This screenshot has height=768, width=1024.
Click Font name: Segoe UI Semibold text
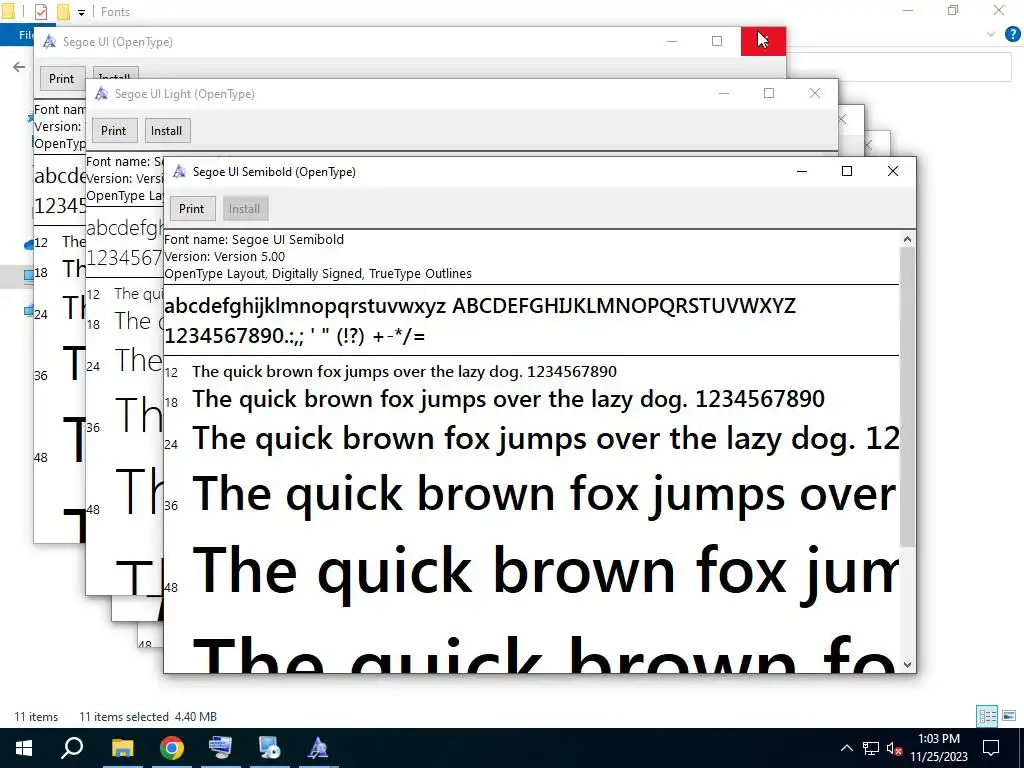(x=254, y=239)
